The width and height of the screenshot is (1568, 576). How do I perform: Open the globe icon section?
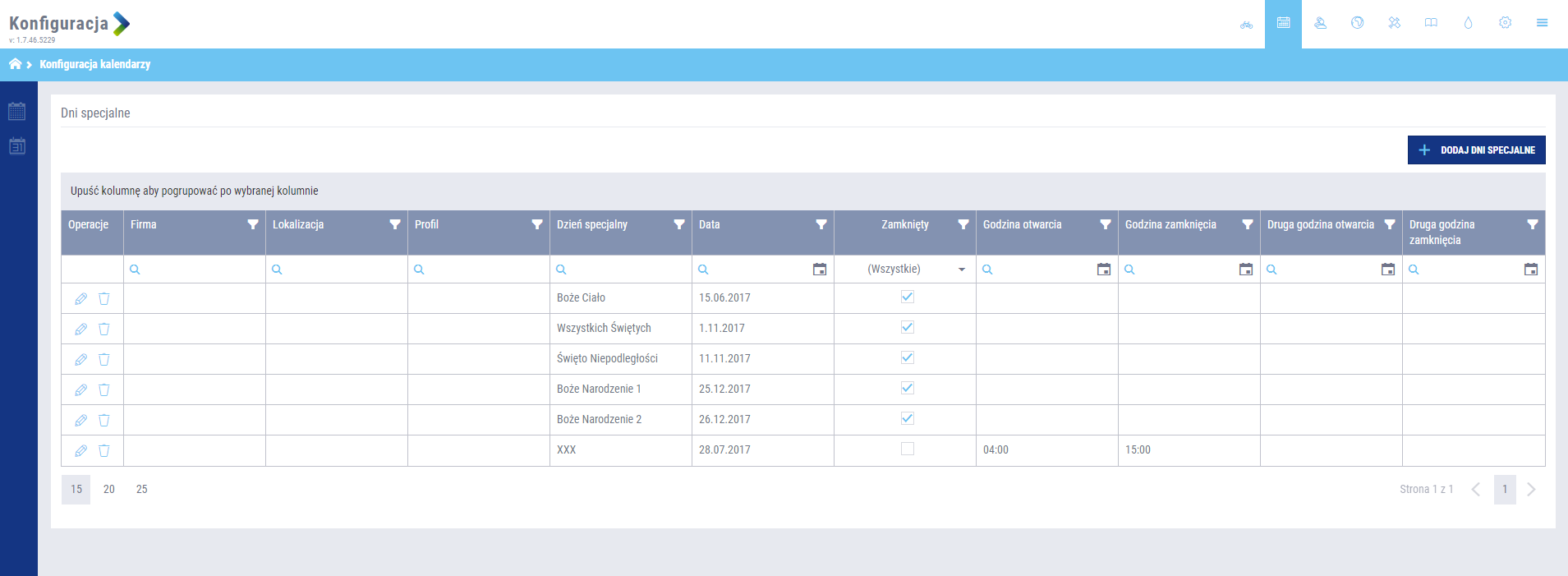pyautogui.click(x=1357, y=23)
